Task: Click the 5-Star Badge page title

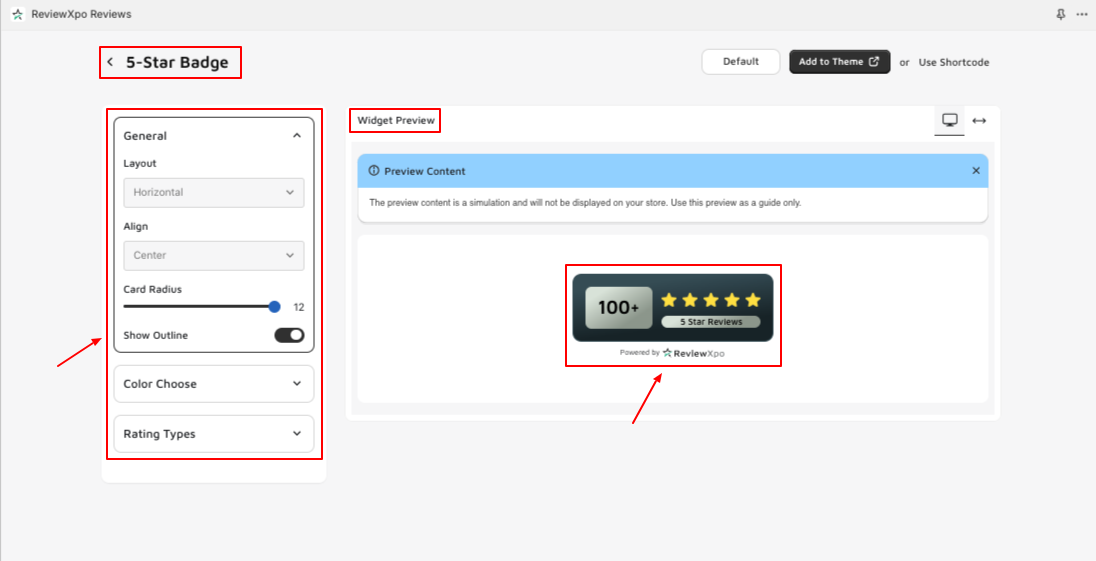Action: point(177,62)
